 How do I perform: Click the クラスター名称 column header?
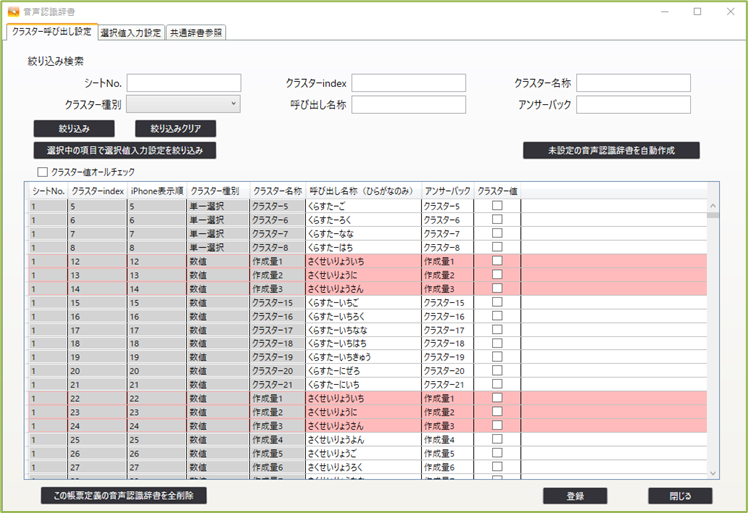[x=277, y=190]
